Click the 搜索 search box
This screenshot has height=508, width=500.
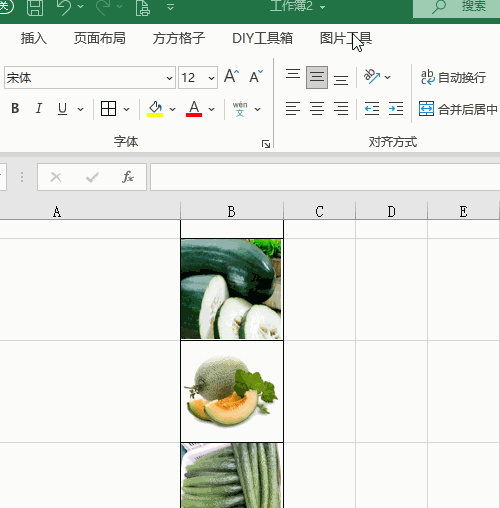(x=457, y=8)
